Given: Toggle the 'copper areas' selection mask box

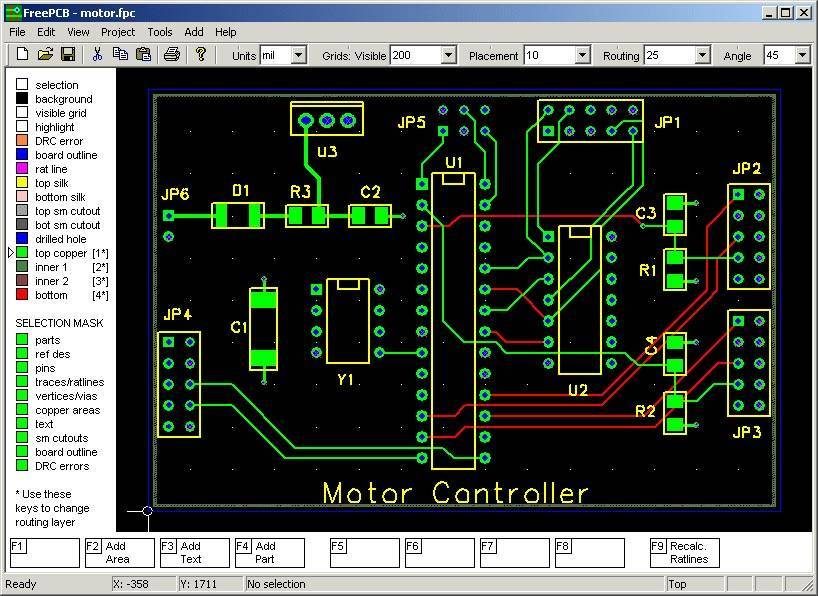Looking at the screenshot, I should coord(22,410).
